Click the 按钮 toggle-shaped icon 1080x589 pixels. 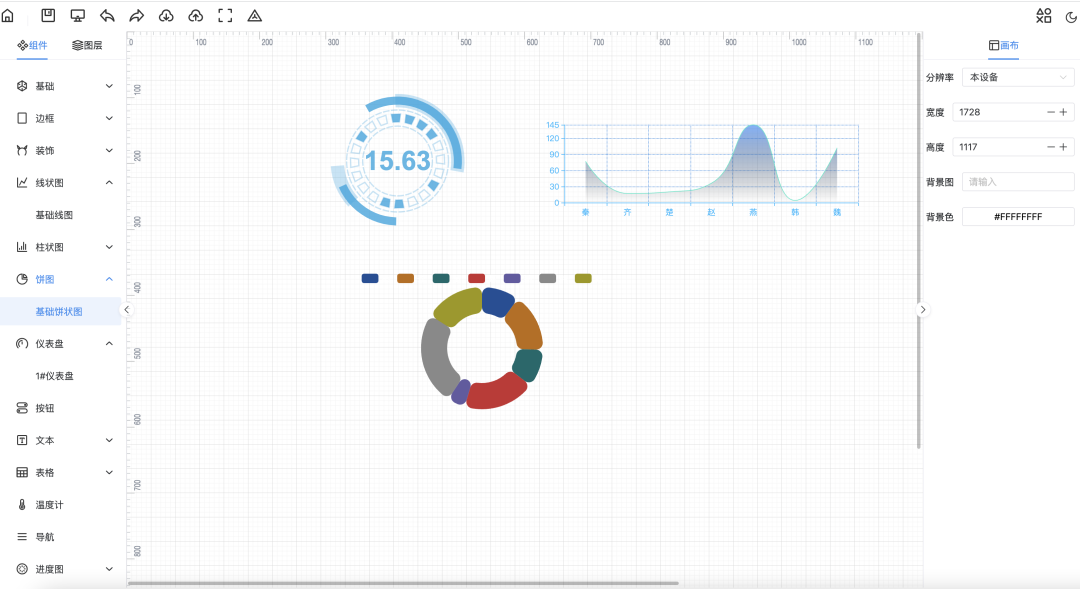click(x=22, y=408)
